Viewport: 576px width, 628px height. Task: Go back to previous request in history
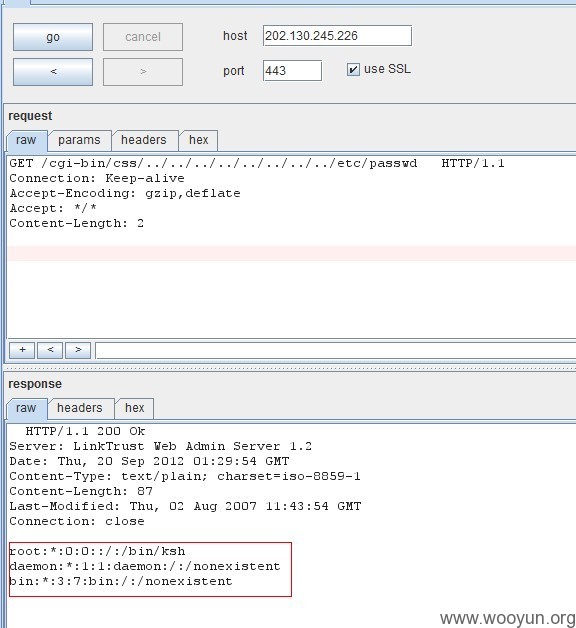(53, 72)
